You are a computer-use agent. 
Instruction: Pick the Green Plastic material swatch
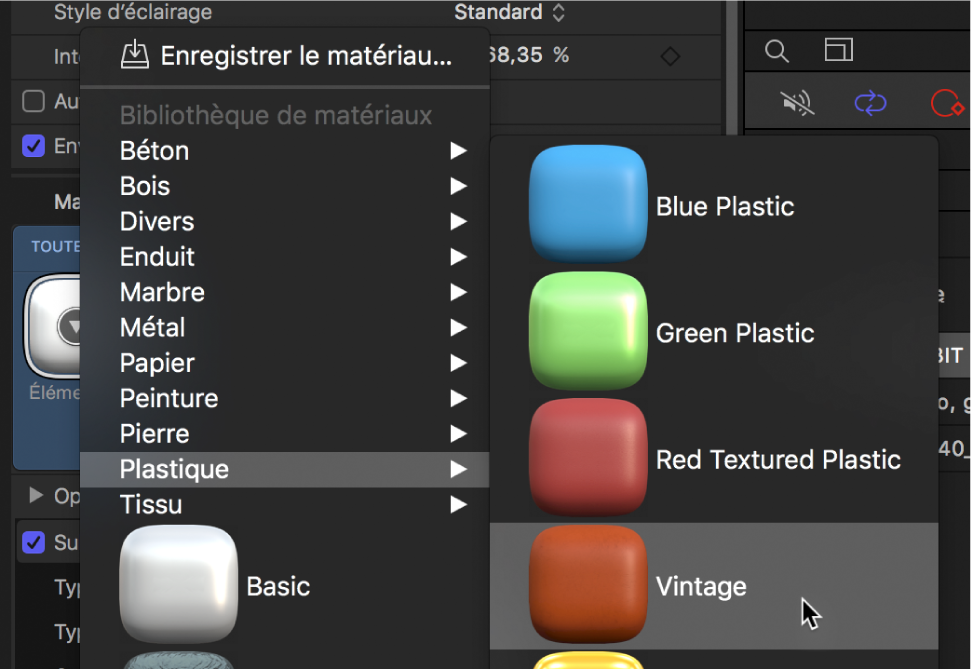coord(588,331)
